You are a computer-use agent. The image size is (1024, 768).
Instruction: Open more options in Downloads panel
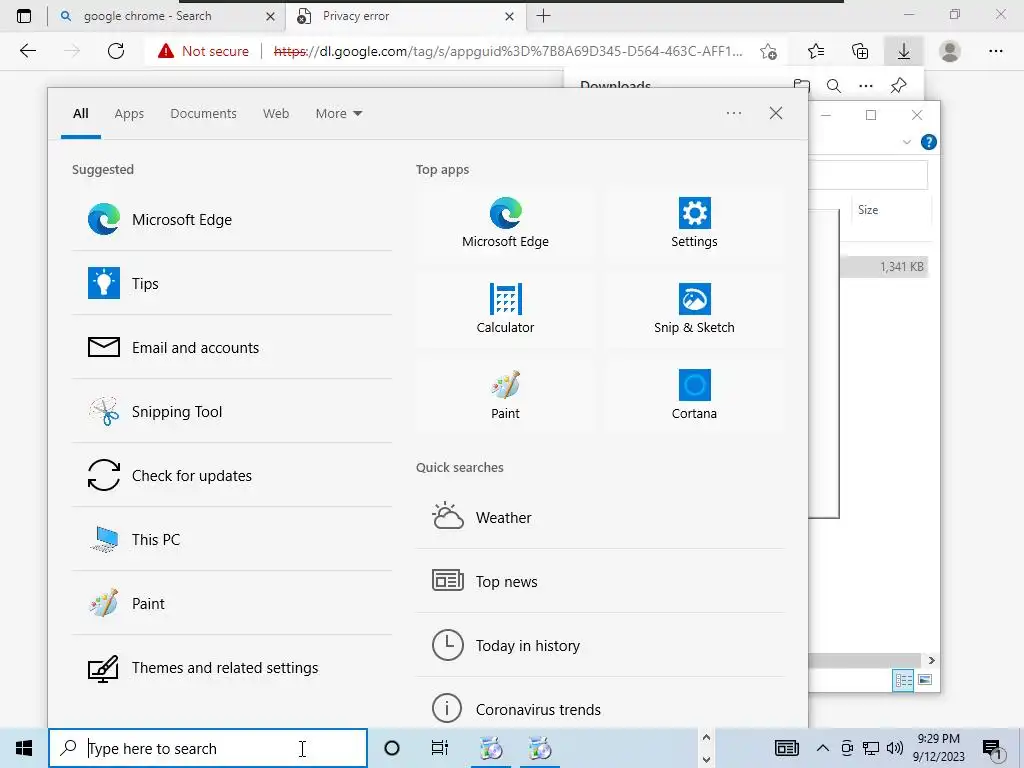tap(866, 86)
